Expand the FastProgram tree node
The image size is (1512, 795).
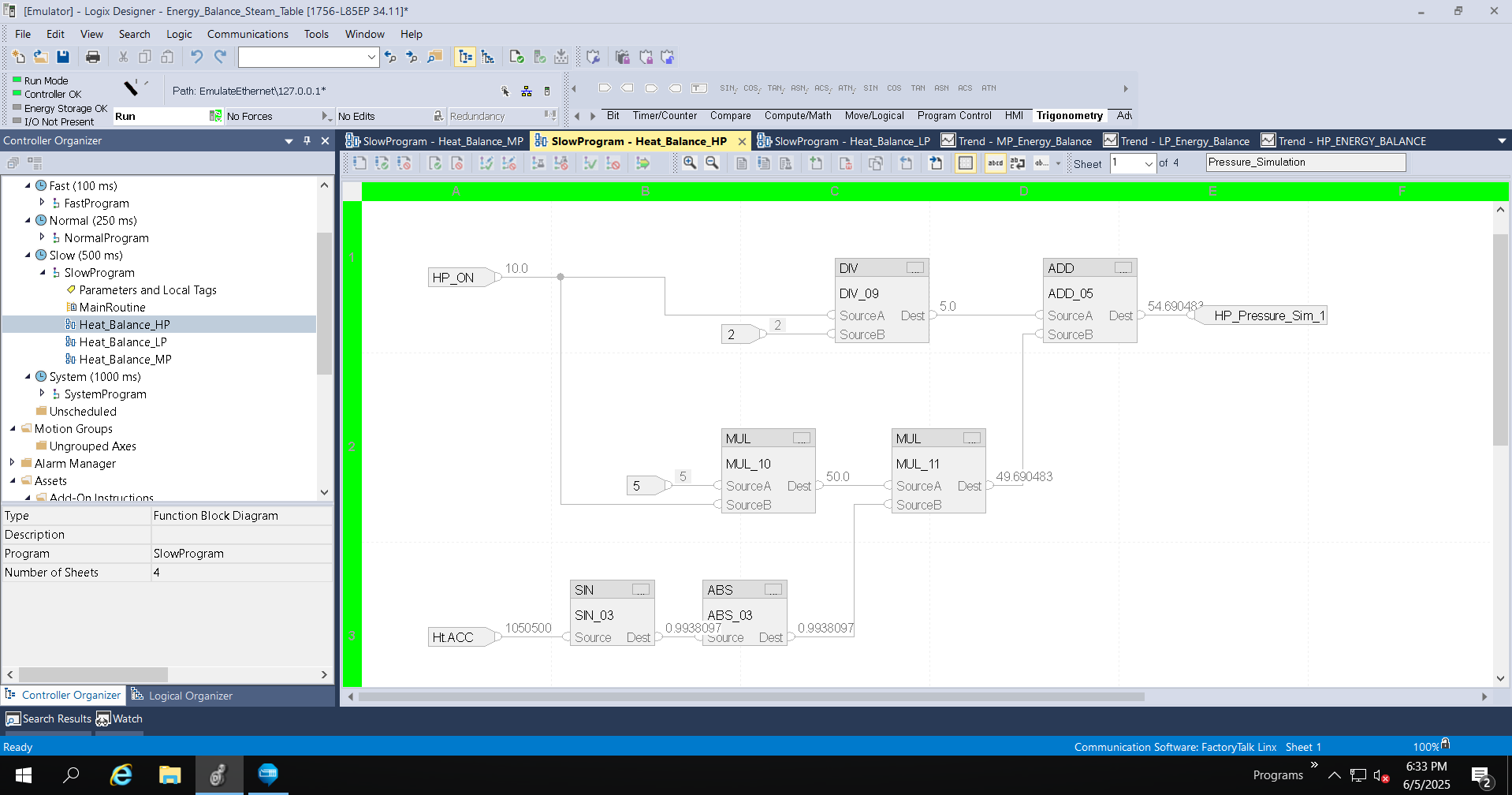[x=42, y=203]
